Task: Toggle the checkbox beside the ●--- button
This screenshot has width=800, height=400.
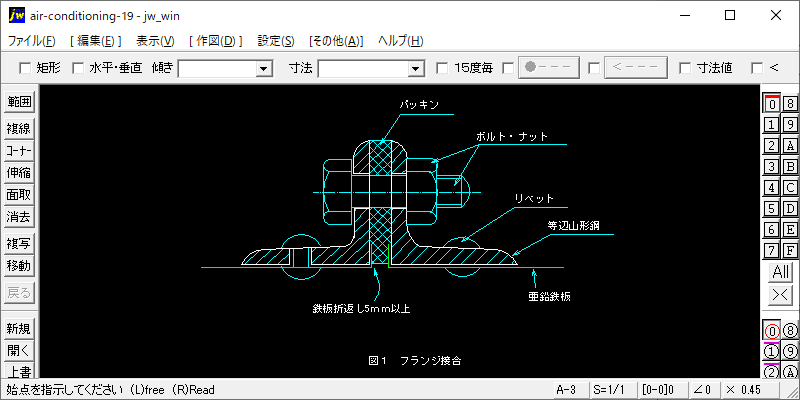Action: coord(508,68)
